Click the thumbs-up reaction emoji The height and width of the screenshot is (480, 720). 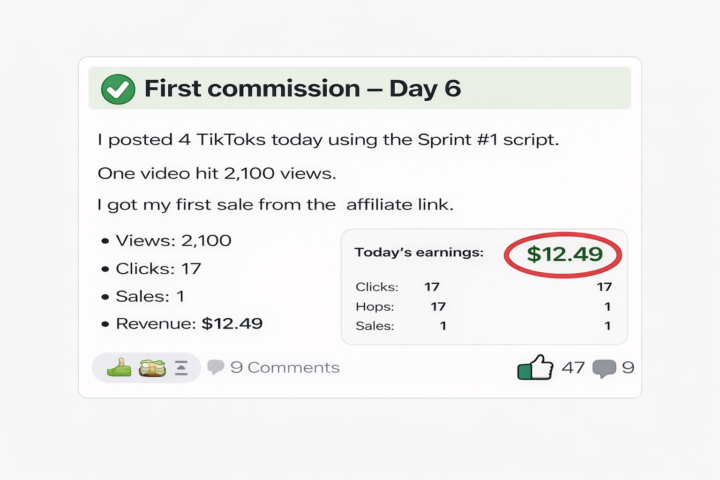click(119, 367)
